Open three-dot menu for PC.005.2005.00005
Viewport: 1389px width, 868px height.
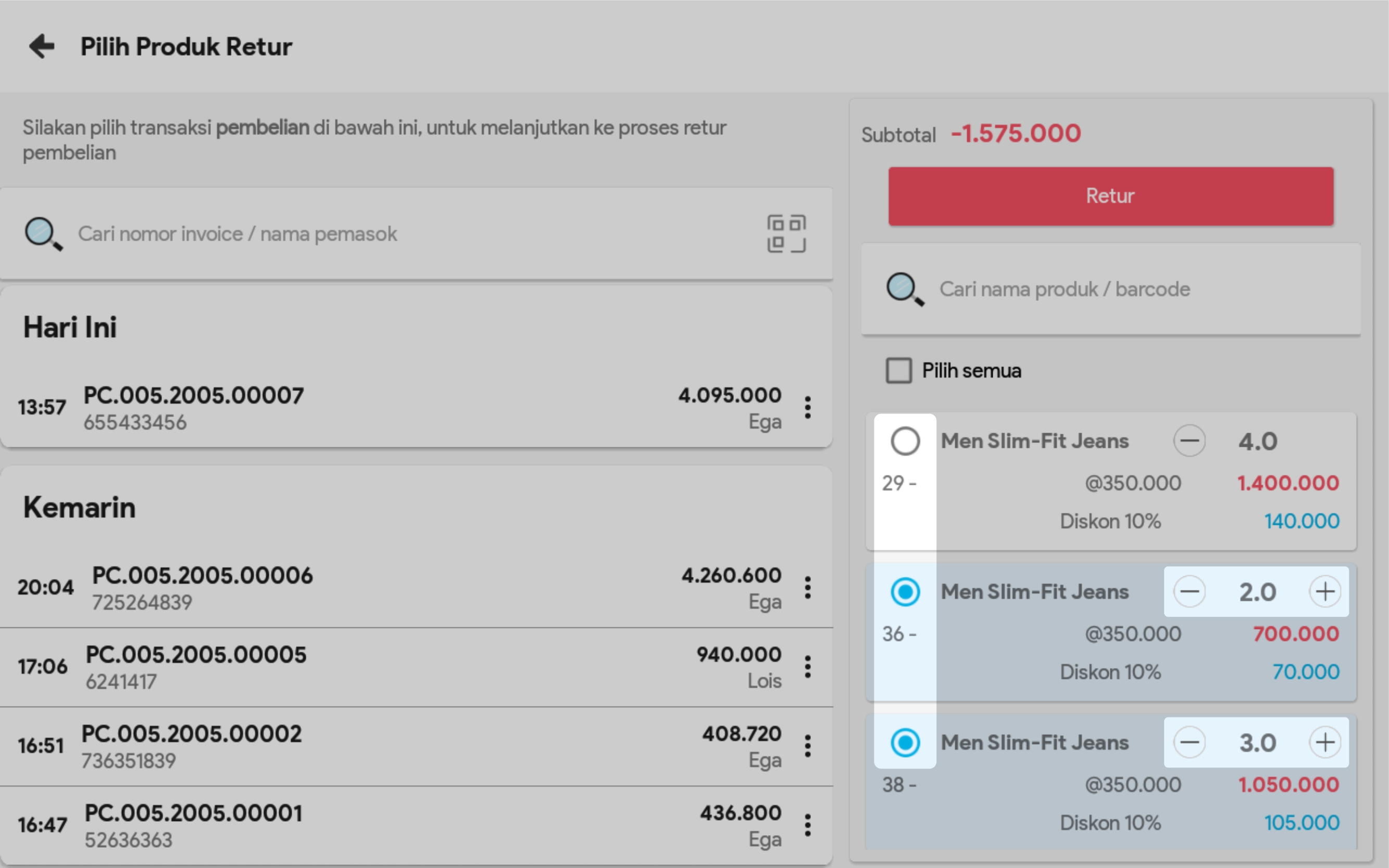pyautogui.click(x=807, y=667)
